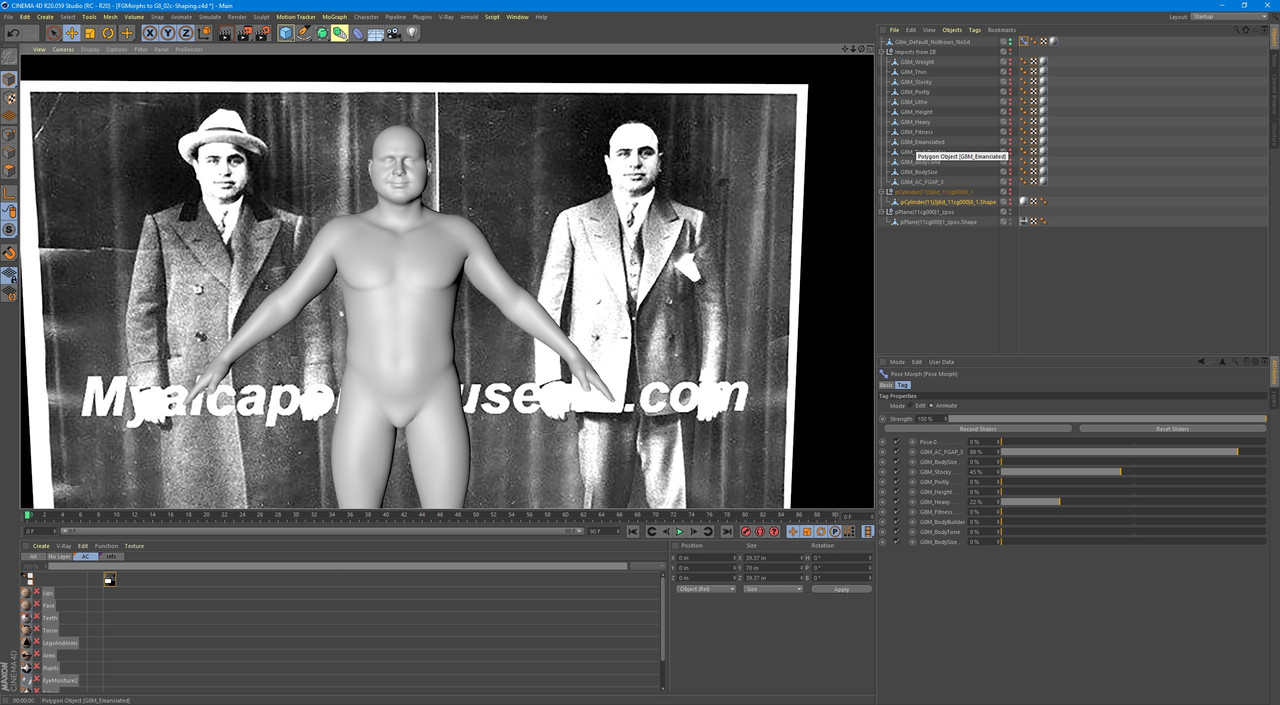Collapse the pCylinder parent object

tap(882, 192)
